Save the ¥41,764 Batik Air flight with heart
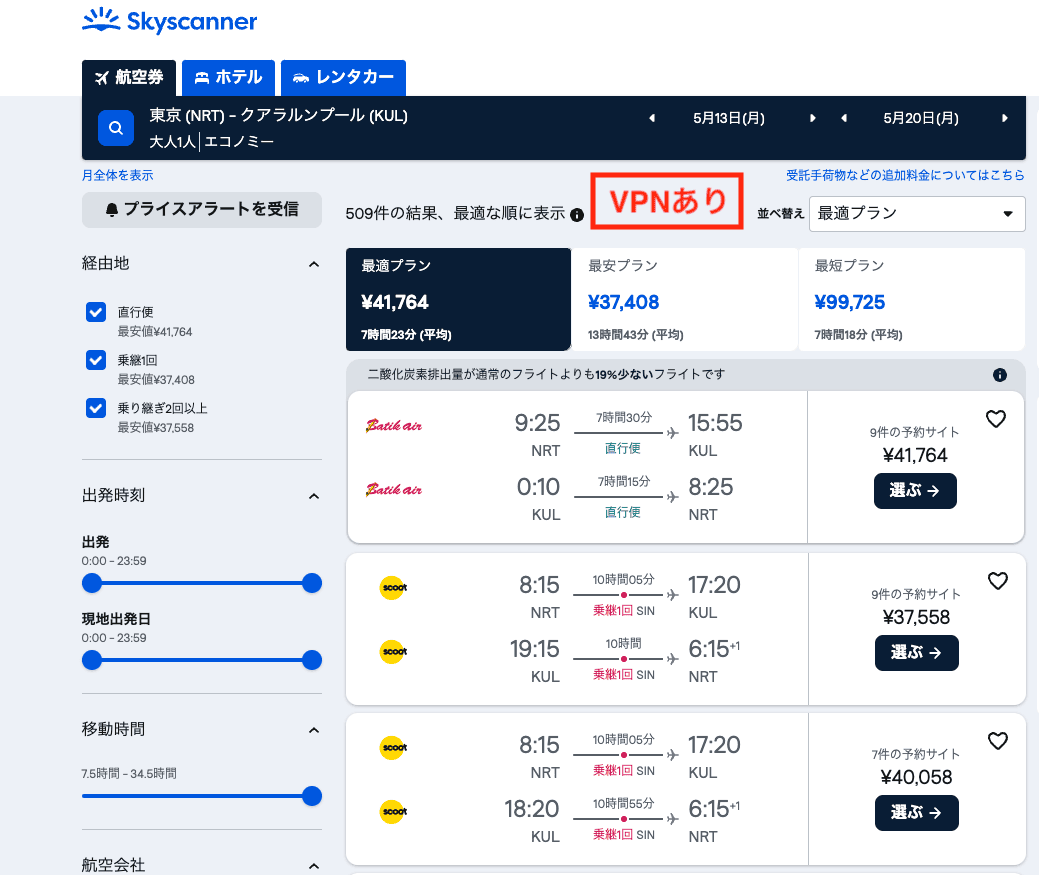The width and height of the screenshot is (1039, 875). click(996, 419)
